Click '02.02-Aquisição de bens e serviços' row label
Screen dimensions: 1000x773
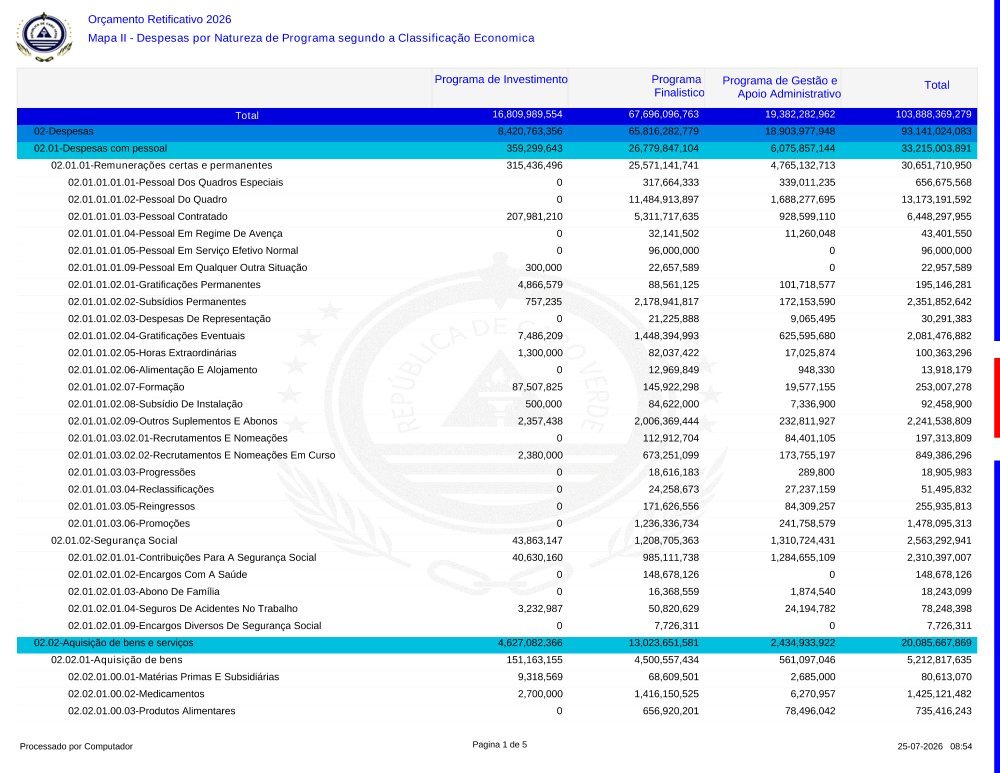[x=114, y=643]
